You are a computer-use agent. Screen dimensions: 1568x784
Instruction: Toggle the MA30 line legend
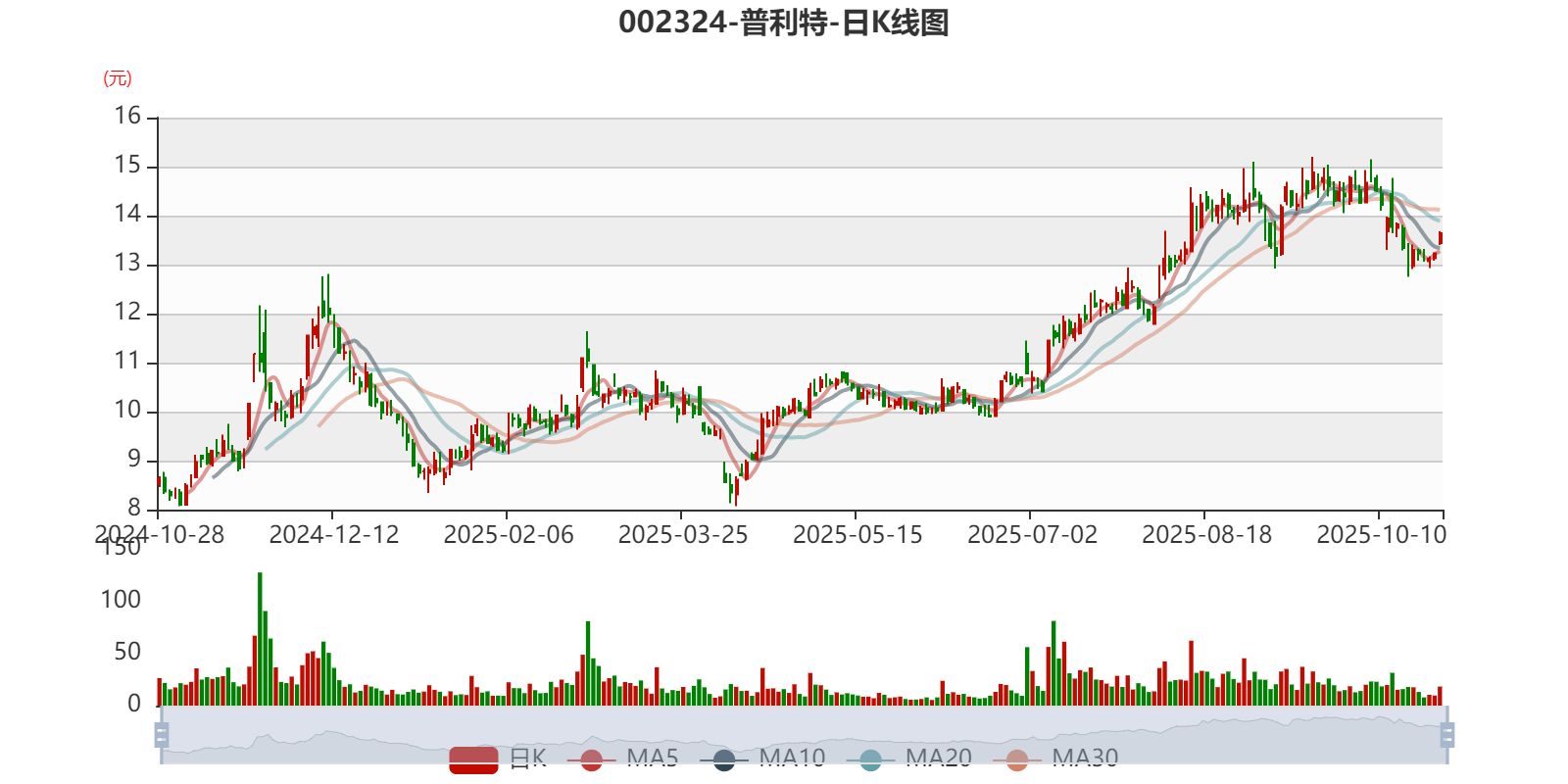point(1055,759)
